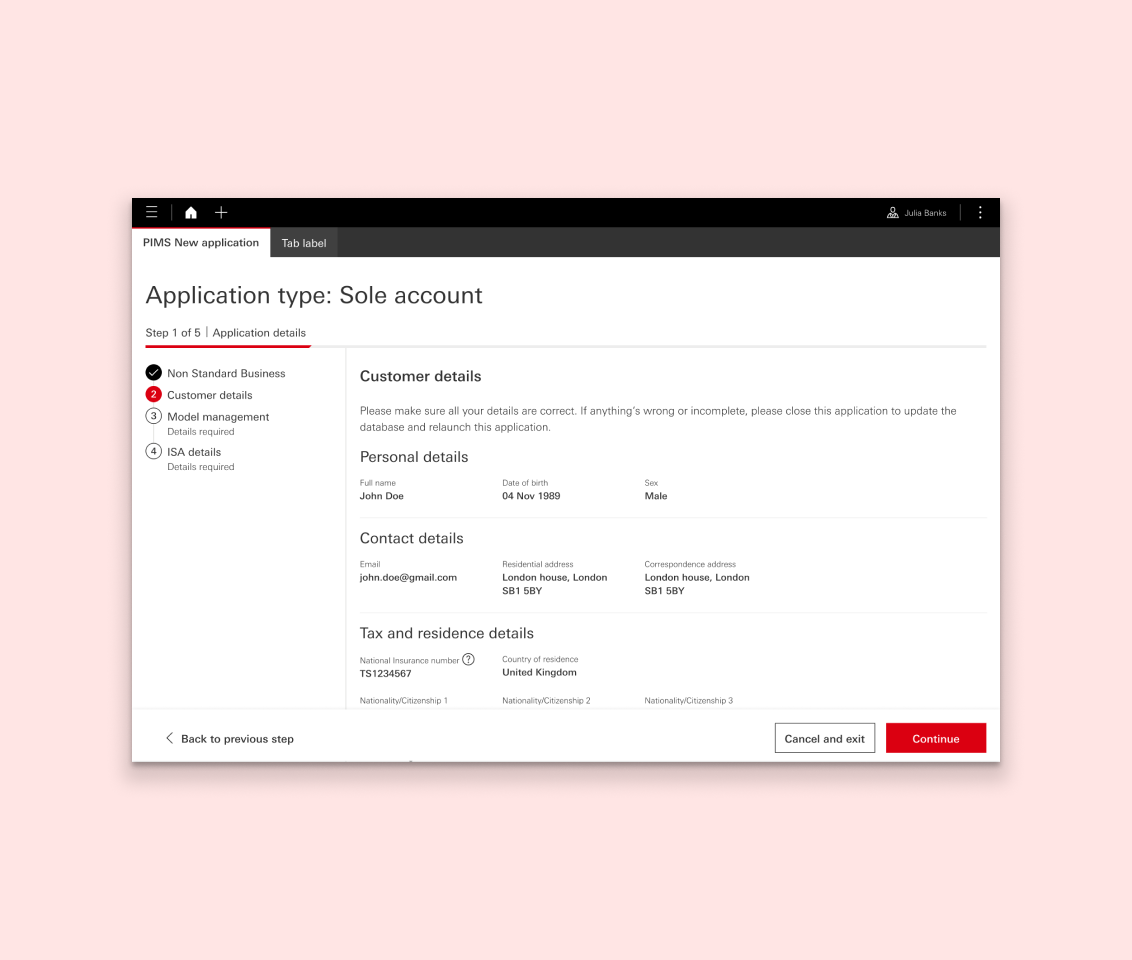Click the completed checkmark step icon
This screenshot has width=1132, height=960.
point(154,373)
